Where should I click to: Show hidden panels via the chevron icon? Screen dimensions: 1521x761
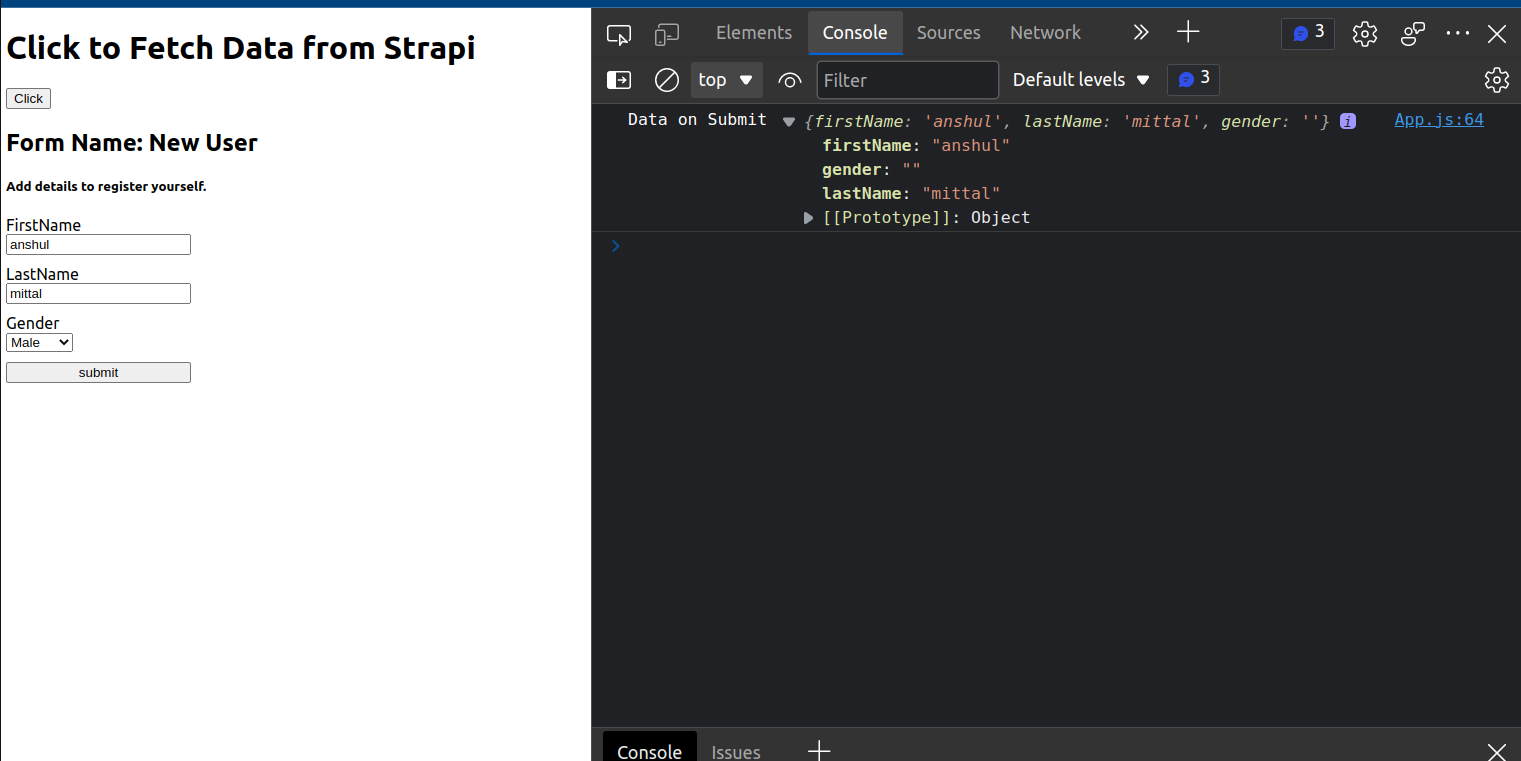pyautogui.click(x=1140, y=32)
